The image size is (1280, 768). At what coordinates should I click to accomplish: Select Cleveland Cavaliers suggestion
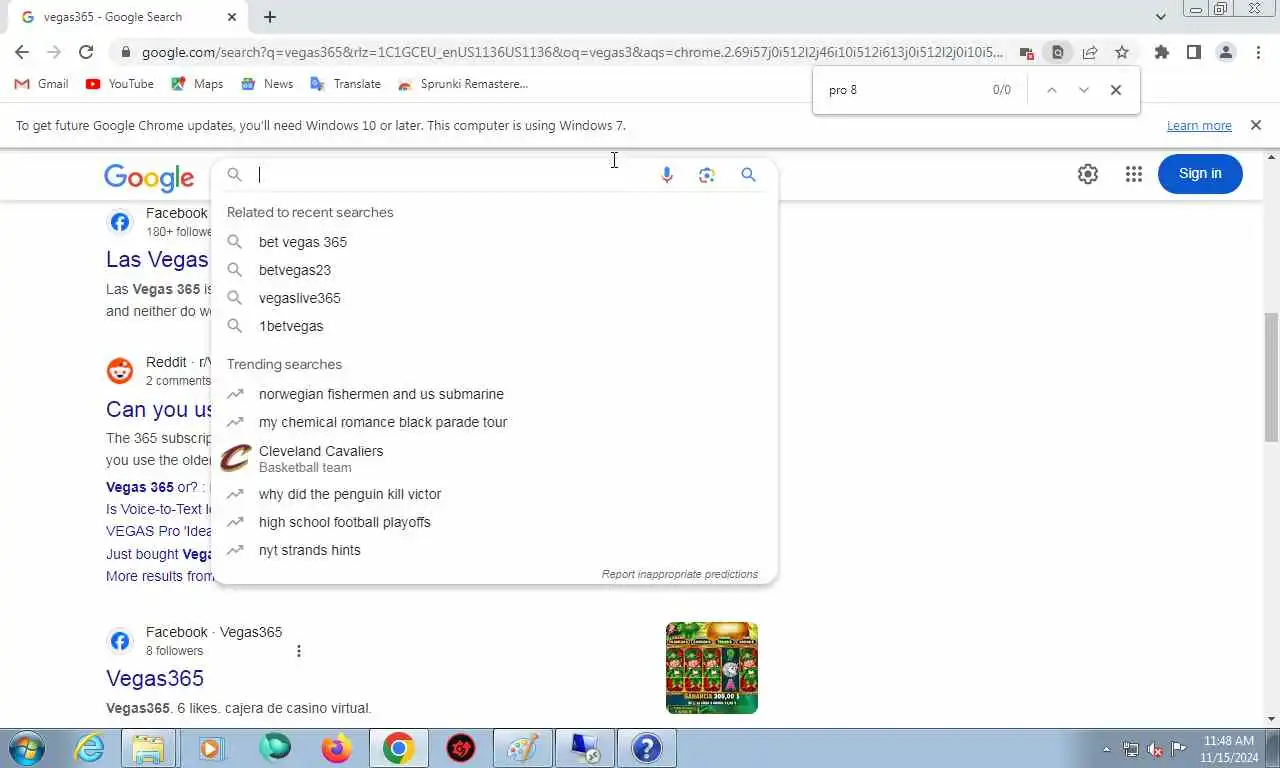[494, 458]
